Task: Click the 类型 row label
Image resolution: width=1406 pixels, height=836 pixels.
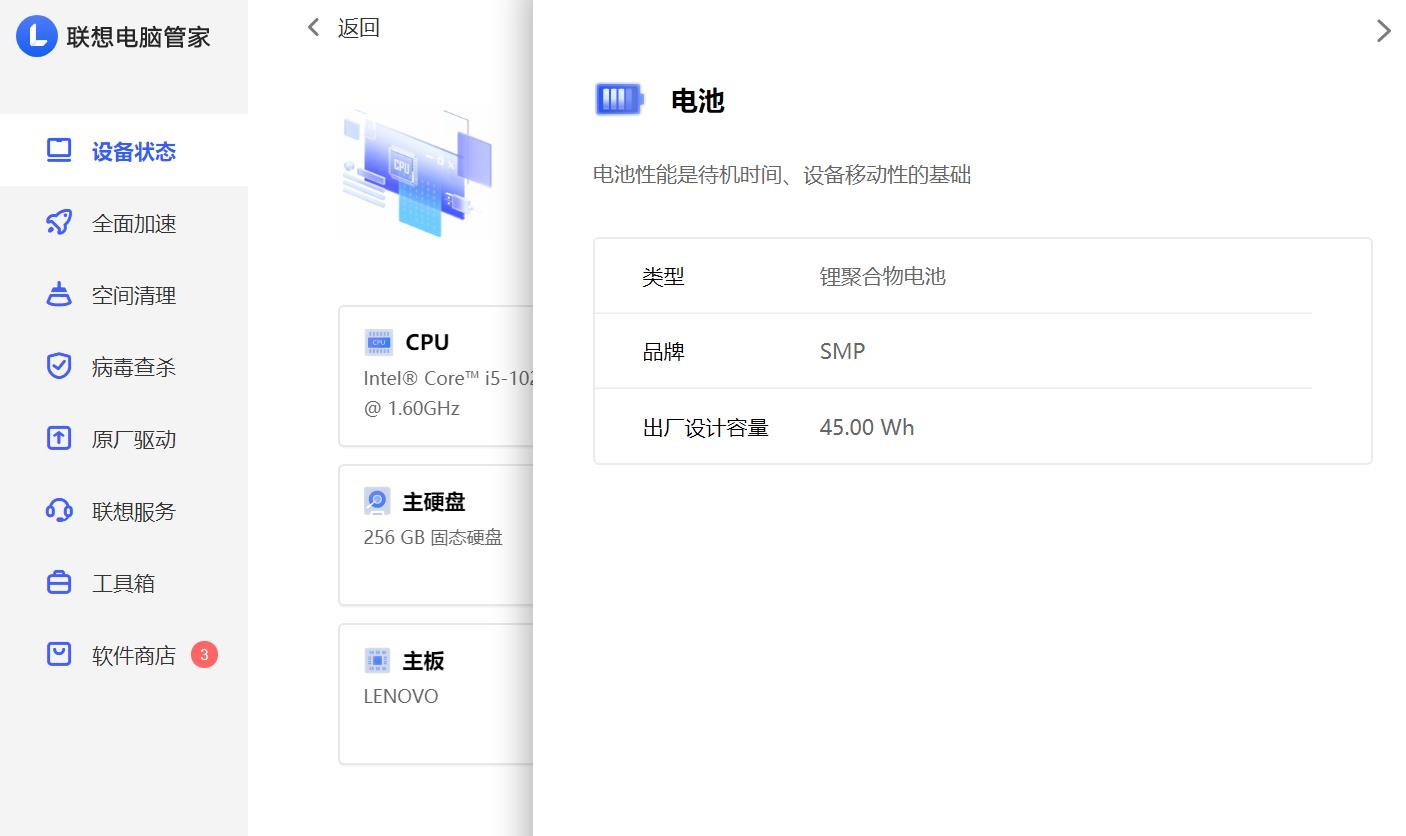Action: (x=663, y=277)
